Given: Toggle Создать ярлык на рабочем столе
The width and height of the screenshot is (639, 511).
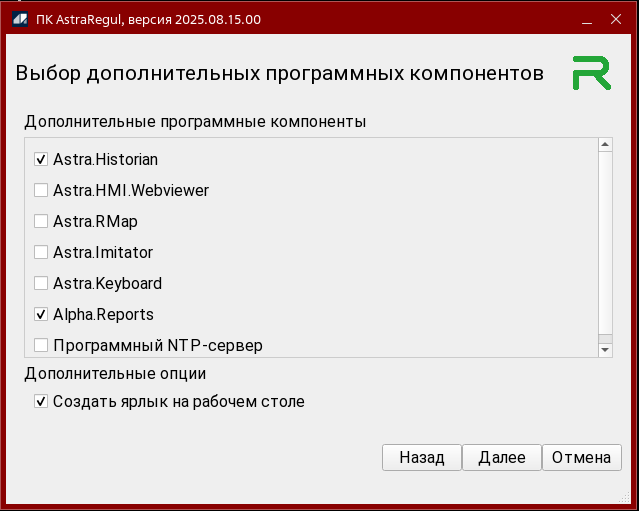Looking at the screenshot, I should pyautogui.click(x=41, y=402).
